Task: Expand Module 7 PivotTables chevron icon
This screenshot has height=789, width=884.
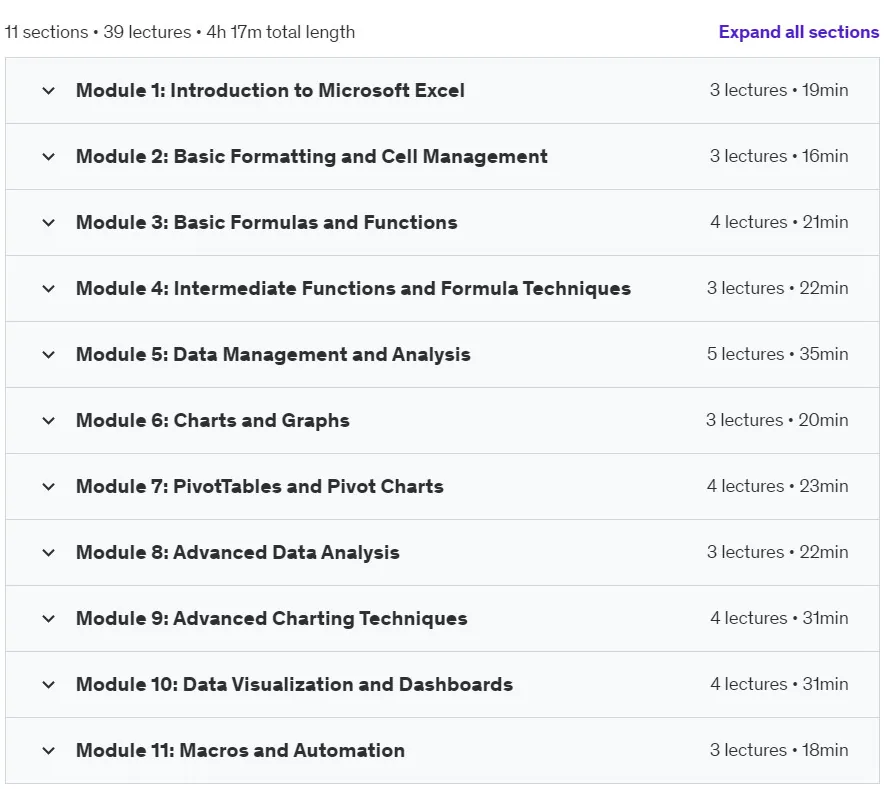Action: 48,487
